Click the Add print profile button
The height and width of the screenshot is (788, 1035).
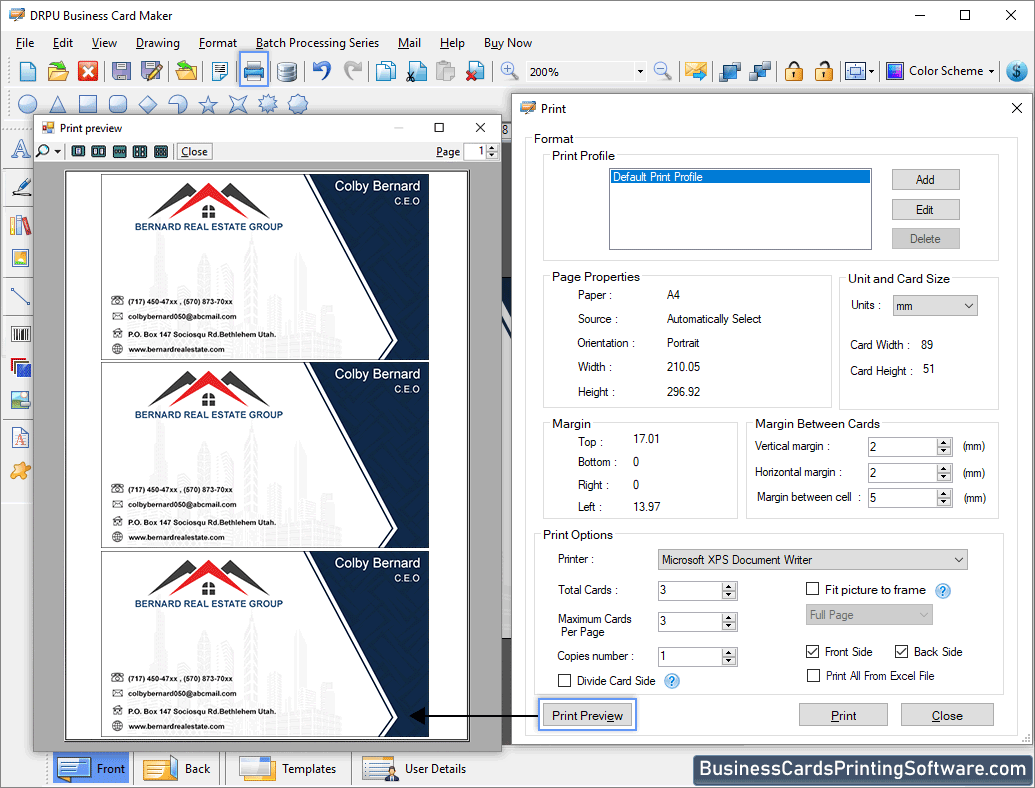925,180
